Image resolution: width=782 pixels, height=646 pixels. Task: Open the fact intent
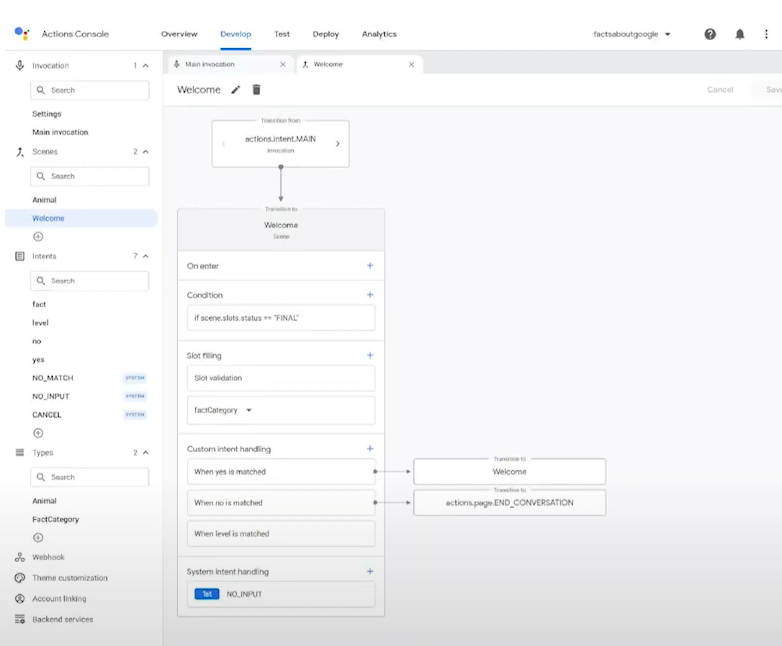click(x=39, y=304)
